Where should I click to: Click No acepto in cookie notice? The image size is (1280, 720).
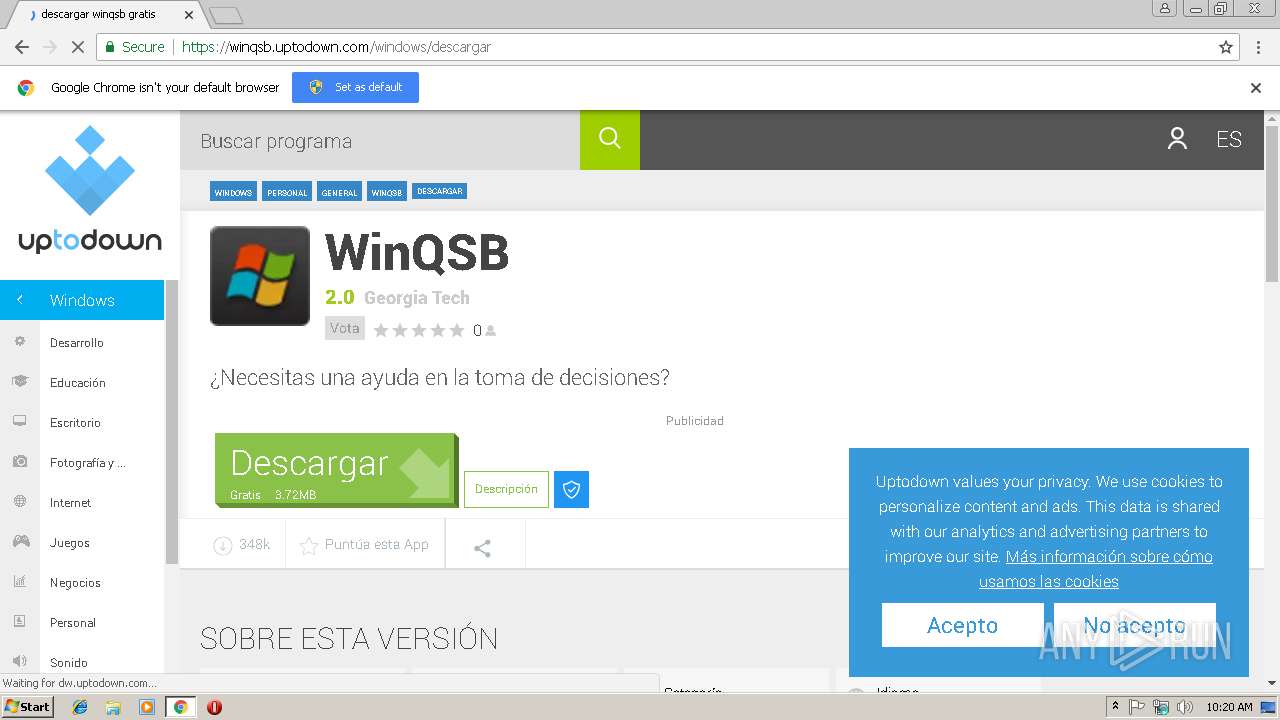coord(1134,625)
